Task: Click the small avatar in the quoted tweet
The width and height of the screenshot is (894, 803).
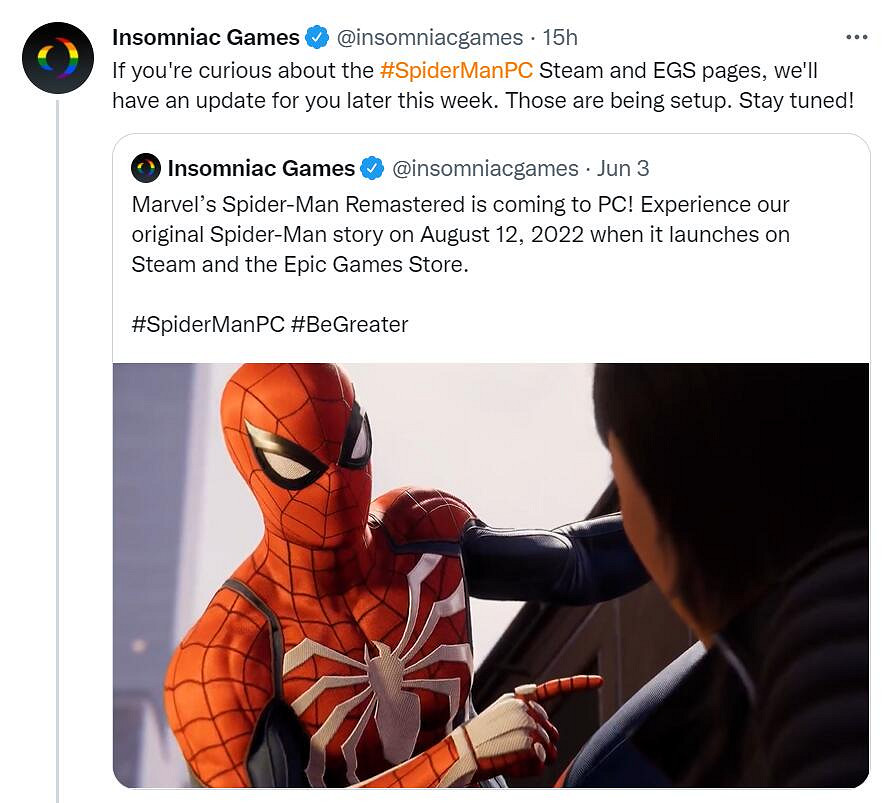Action: click(146, 168)
